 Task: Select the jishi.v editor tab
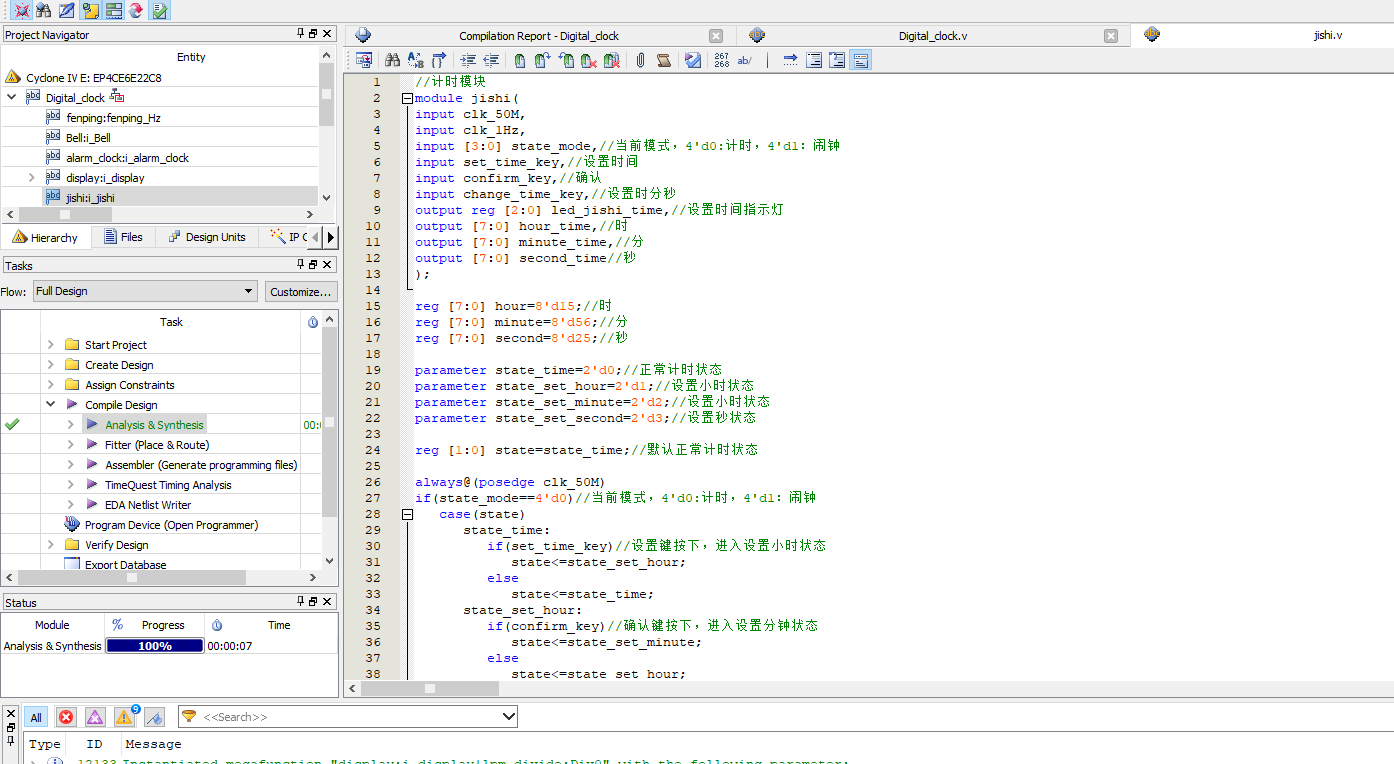pyautogui.click(x=1327, y=35)
